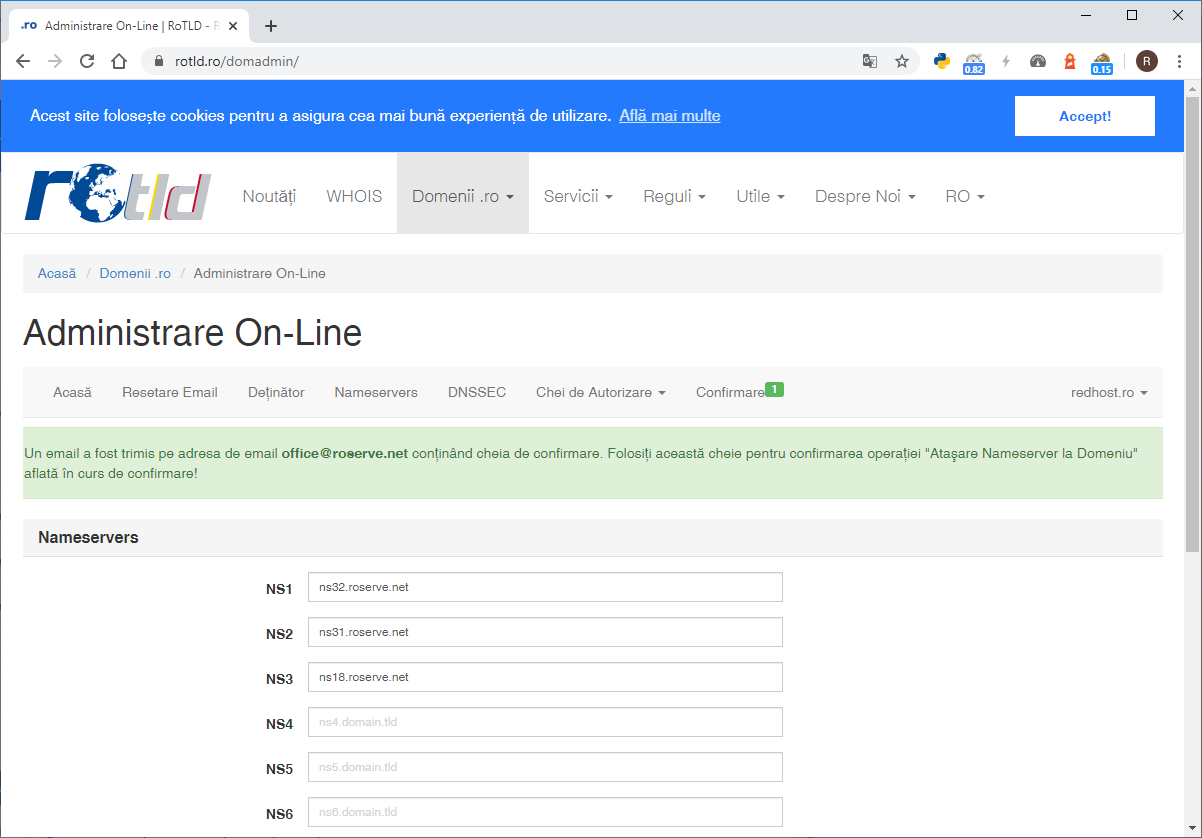Expand the Chei de Autorizare dropdown
The image size is (1202, 838).
[600, 392]
